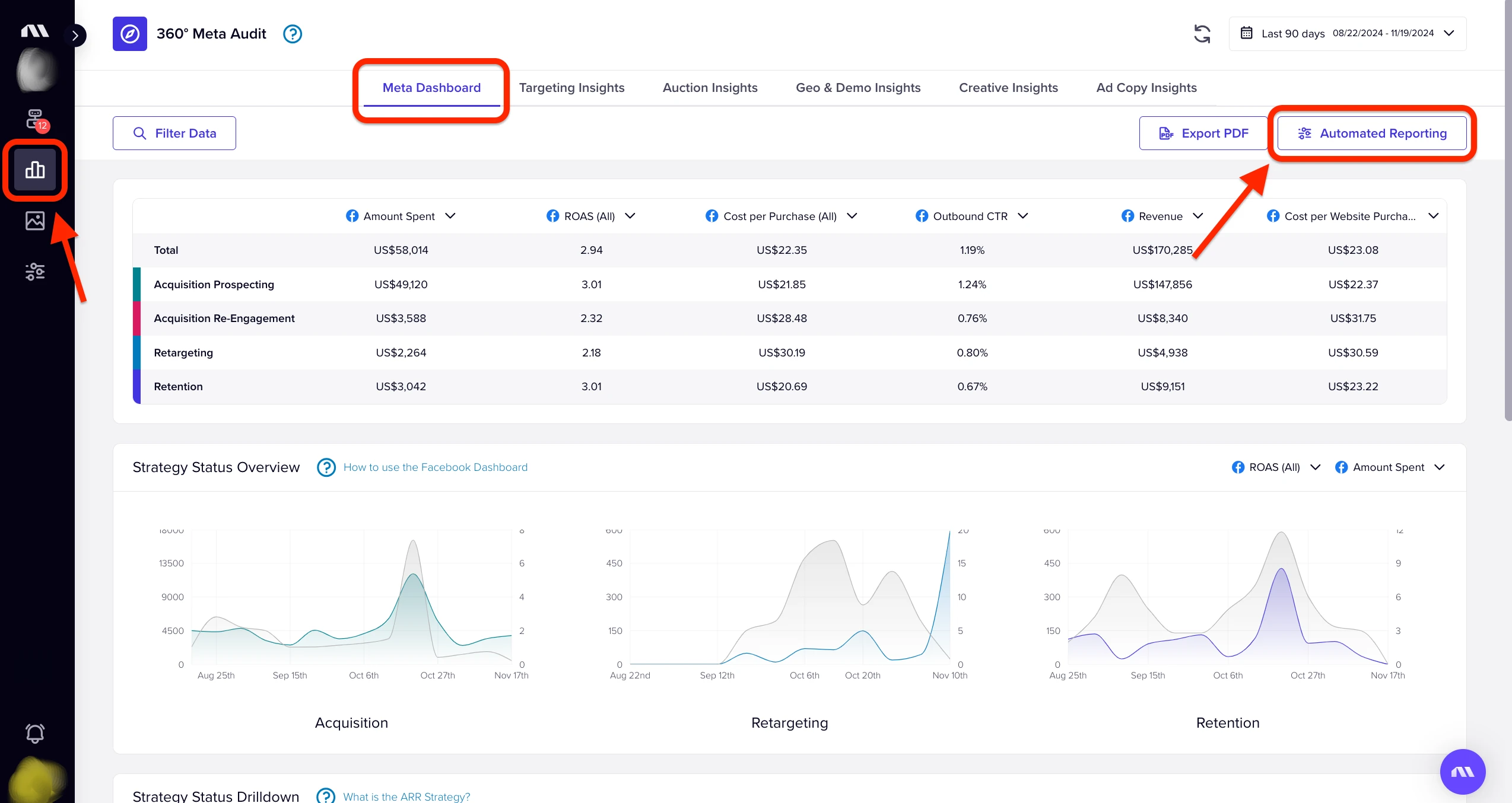1512x803 pixels.
Task: Open help icon next to 360° Meta Audit
Action: (x=293, y=34)
